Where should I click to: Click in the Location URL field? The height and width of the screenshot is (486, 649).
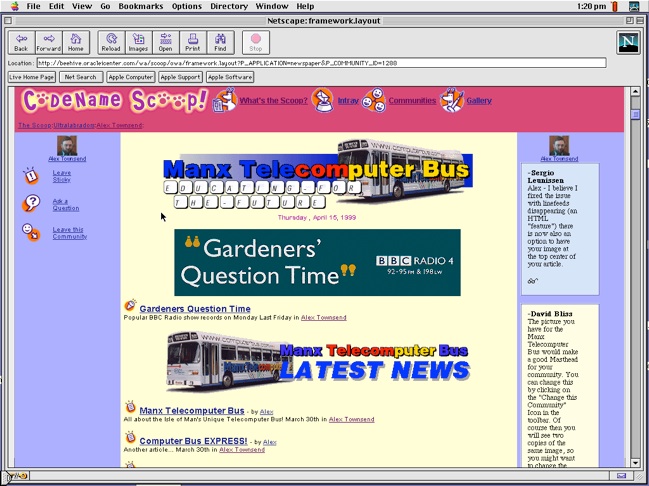pos(320,63)
